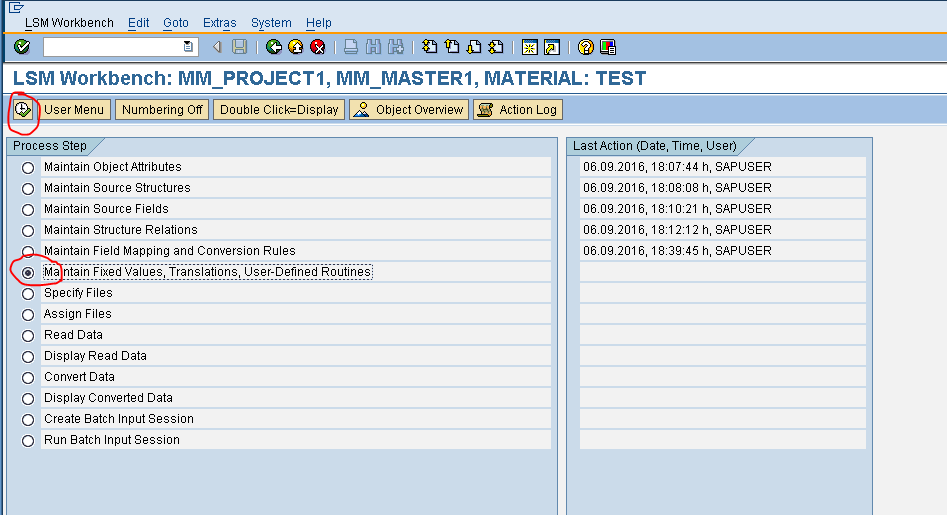Open the Edit menu
This screenshot has width=947, height=515.
(x=138, y=23)
